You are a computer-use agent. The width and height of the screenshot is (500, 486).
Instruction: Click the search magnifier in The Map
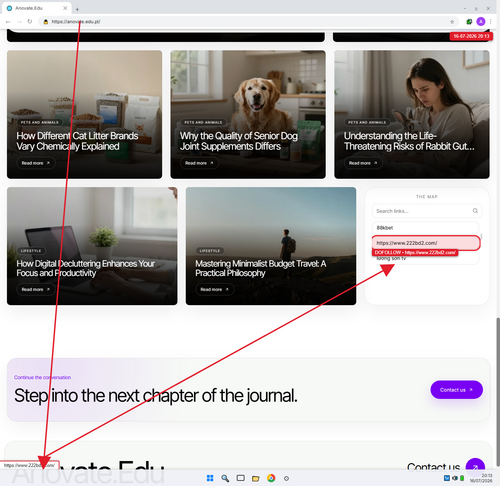475,211
